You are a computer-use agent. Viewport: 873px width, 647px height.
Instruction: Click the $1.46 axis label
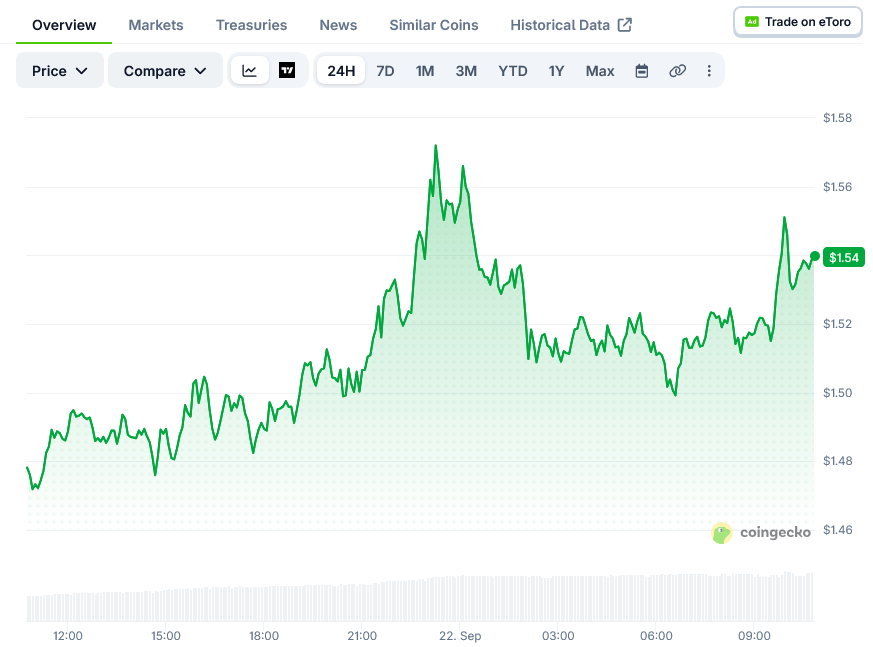837,530
